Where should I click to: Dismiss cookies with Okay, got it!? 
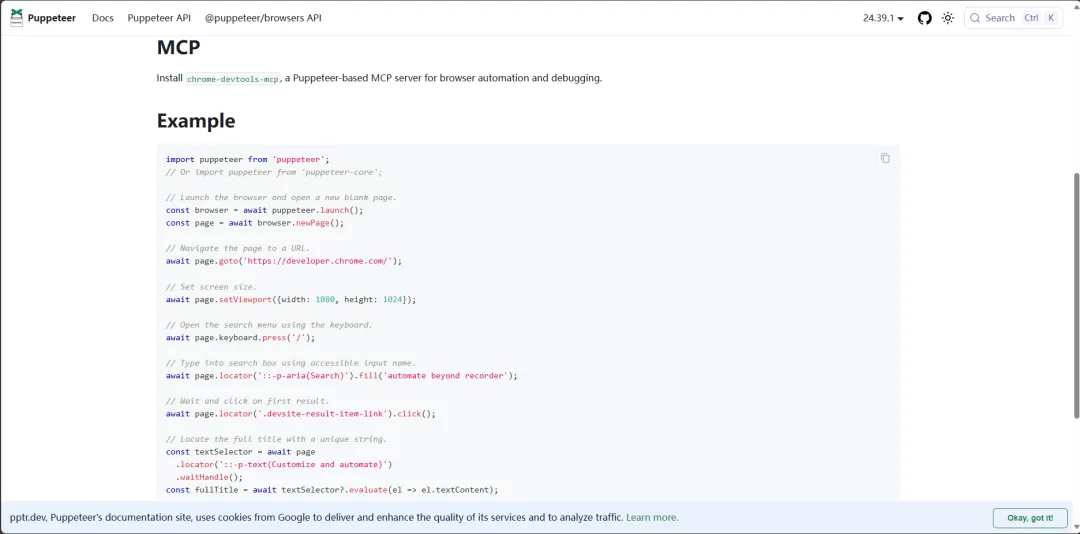(1030, 517)
